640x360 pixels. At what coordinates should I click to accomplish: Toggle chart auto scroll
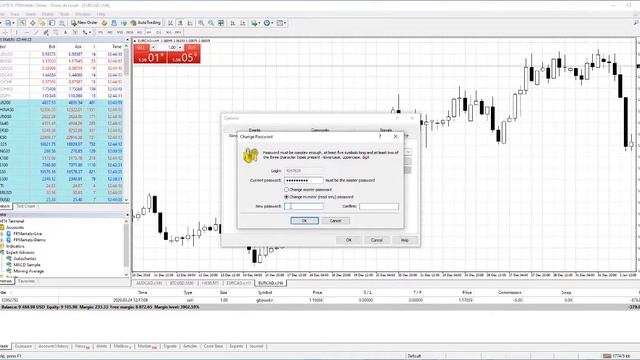(232, 23)
